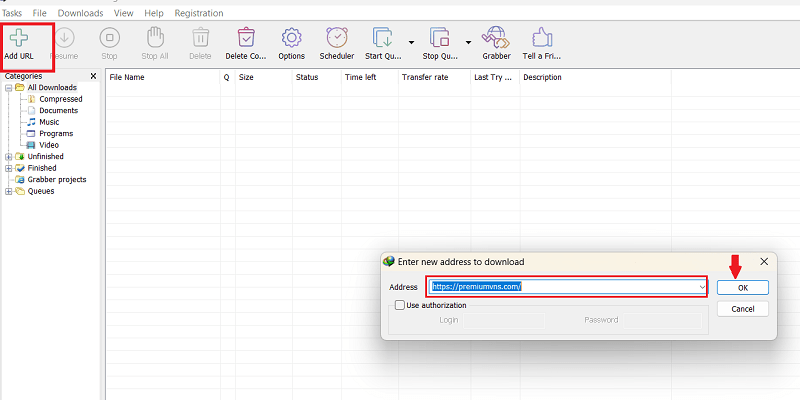Expand the Finished tree node
The height and width of the screenshot is (400, 800).
9,168
